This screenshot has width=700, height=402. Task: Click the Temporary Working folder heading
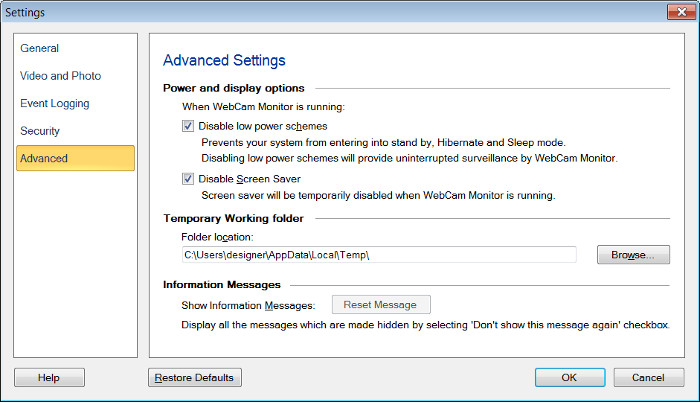pos(239,218)
